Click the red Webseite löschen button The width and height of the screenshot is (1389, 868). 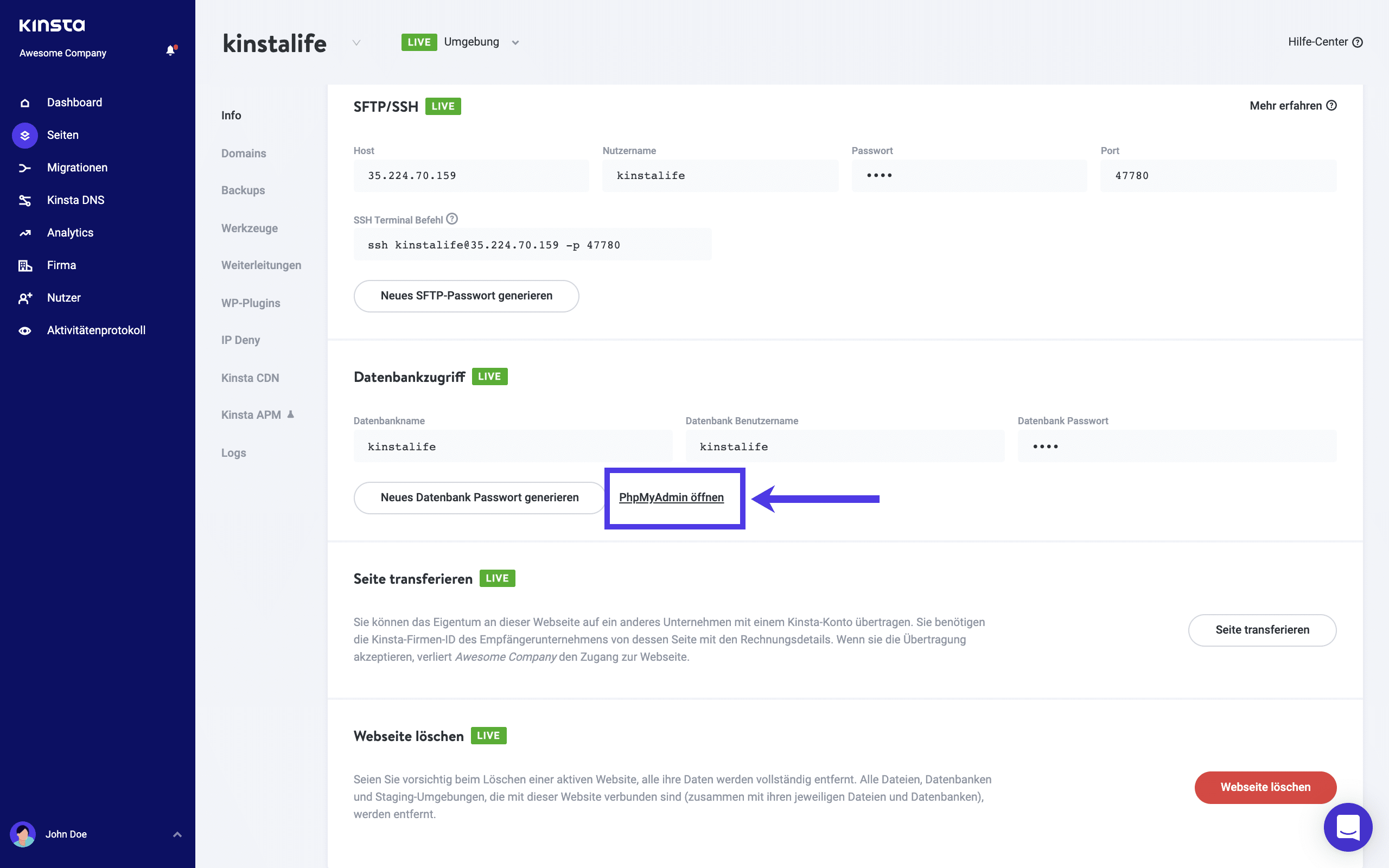click(1265, 787)
